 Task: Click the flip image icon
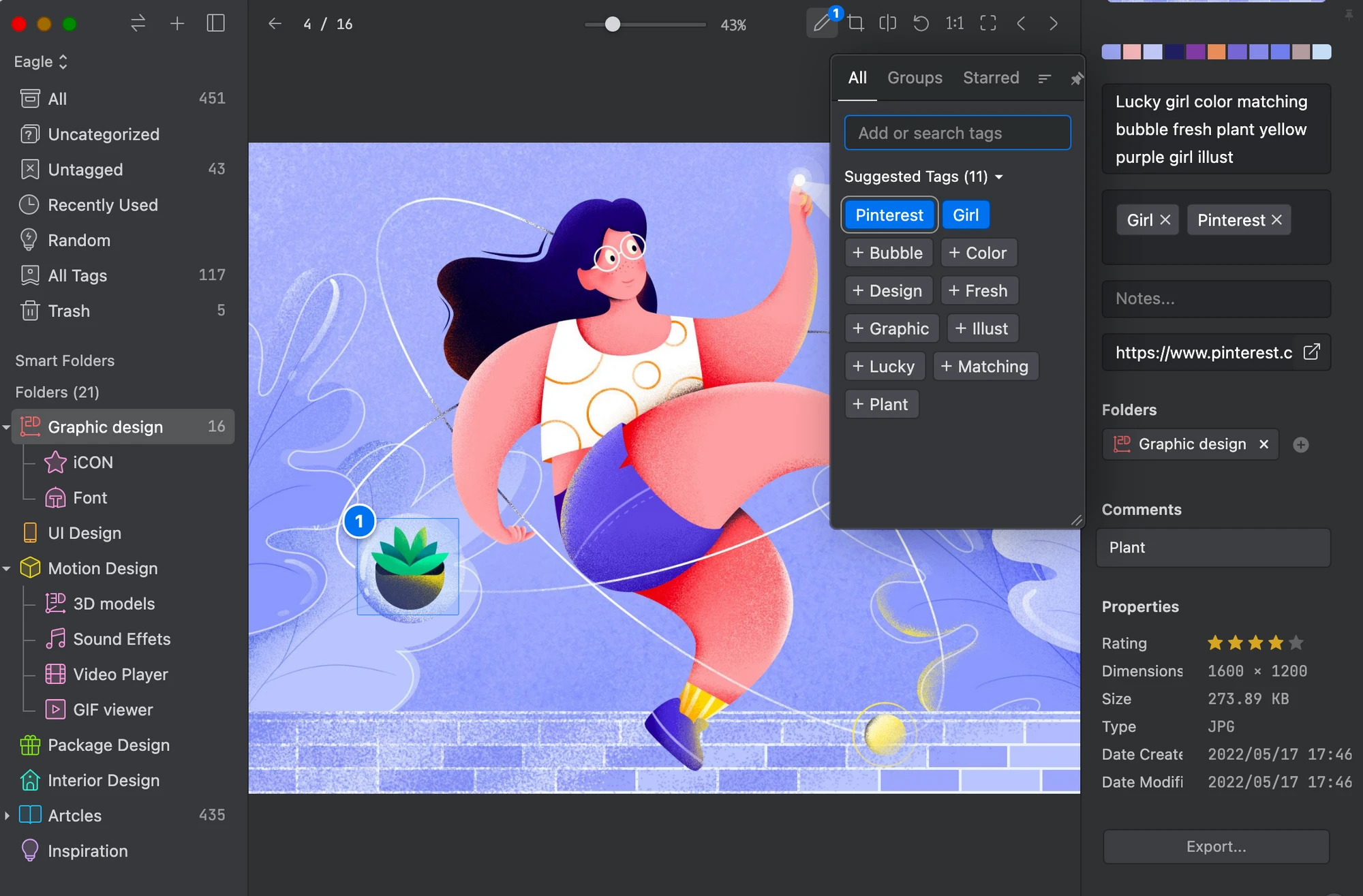coord(887,24)
